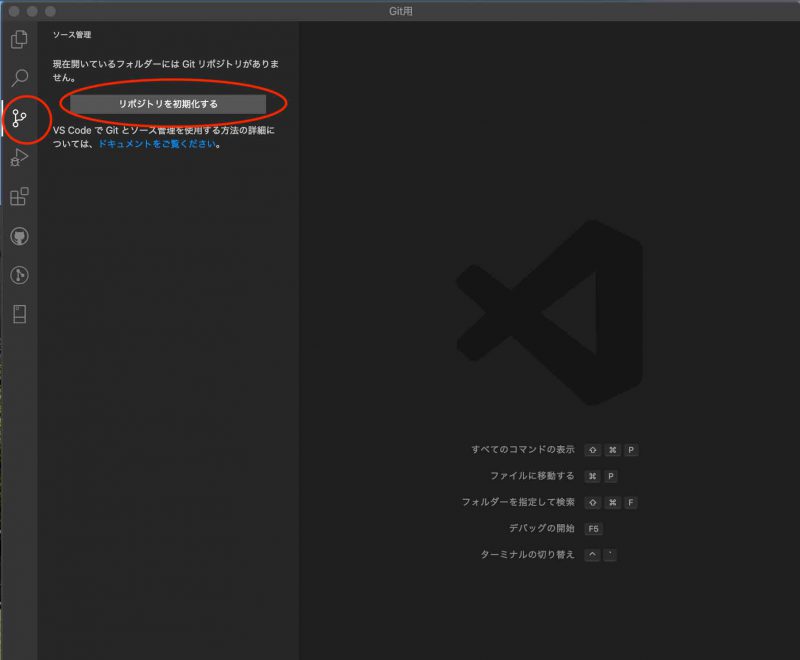
Task: Click the すべてのコマンドの表示 shortcut label
Action: pos(523,449)
